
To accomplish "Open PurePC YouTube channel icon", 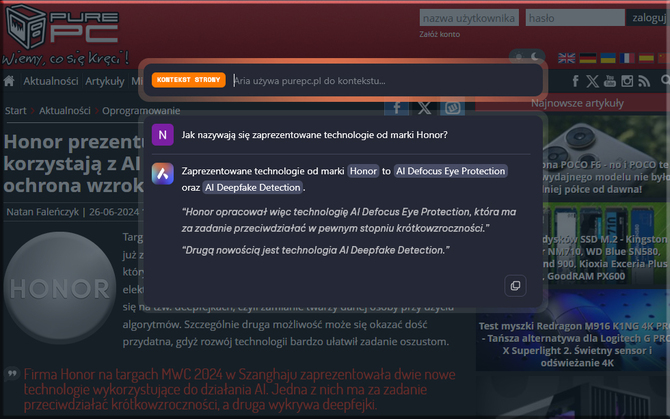I will (x=610, y=81).
